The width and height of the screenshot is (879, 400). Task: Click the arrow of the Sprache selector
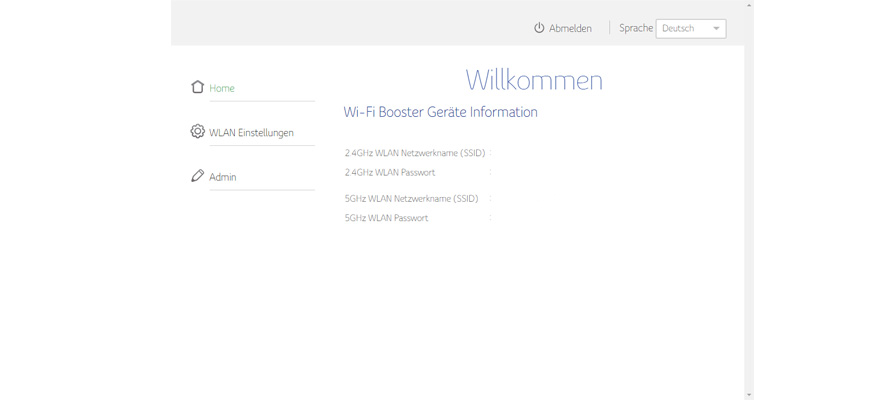[716, 29]
